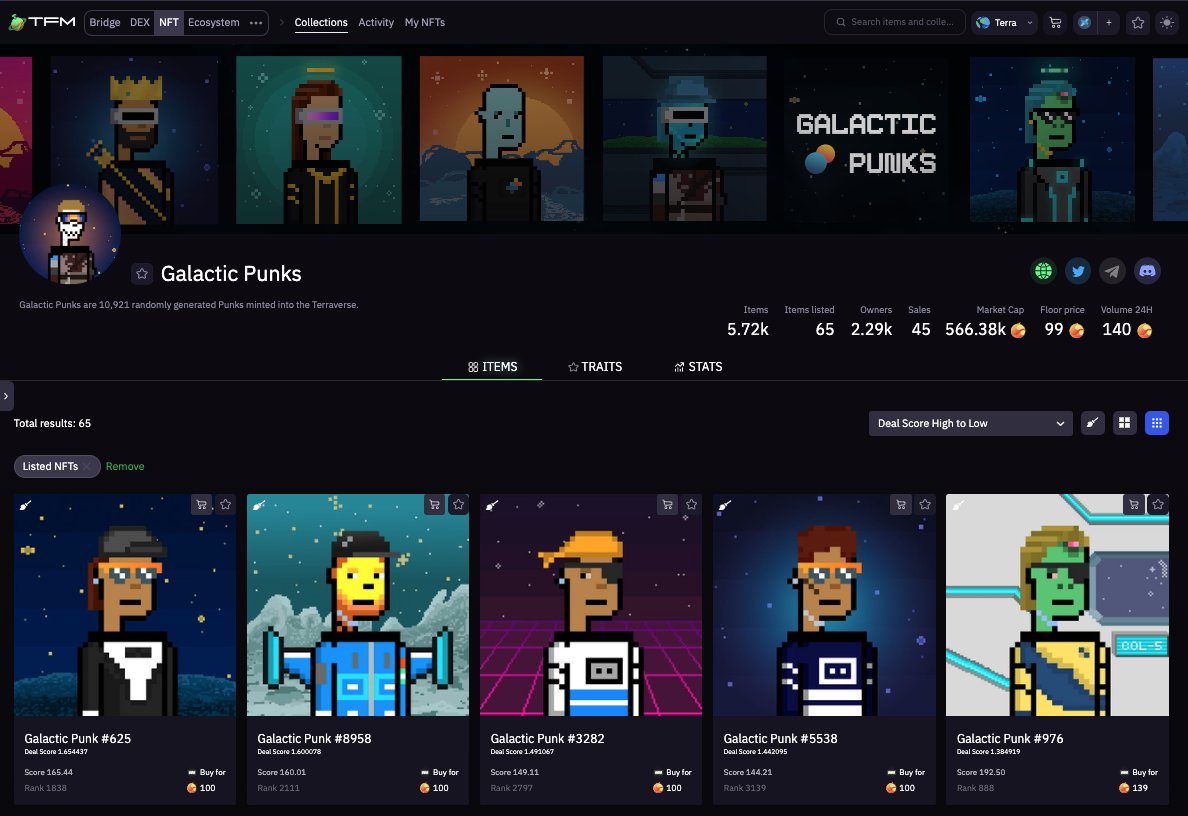Click the sweep icon on Galactic Punk #976
This screenshot has height=816, width=1188.
pyautogui.click(x=958, y=505)
